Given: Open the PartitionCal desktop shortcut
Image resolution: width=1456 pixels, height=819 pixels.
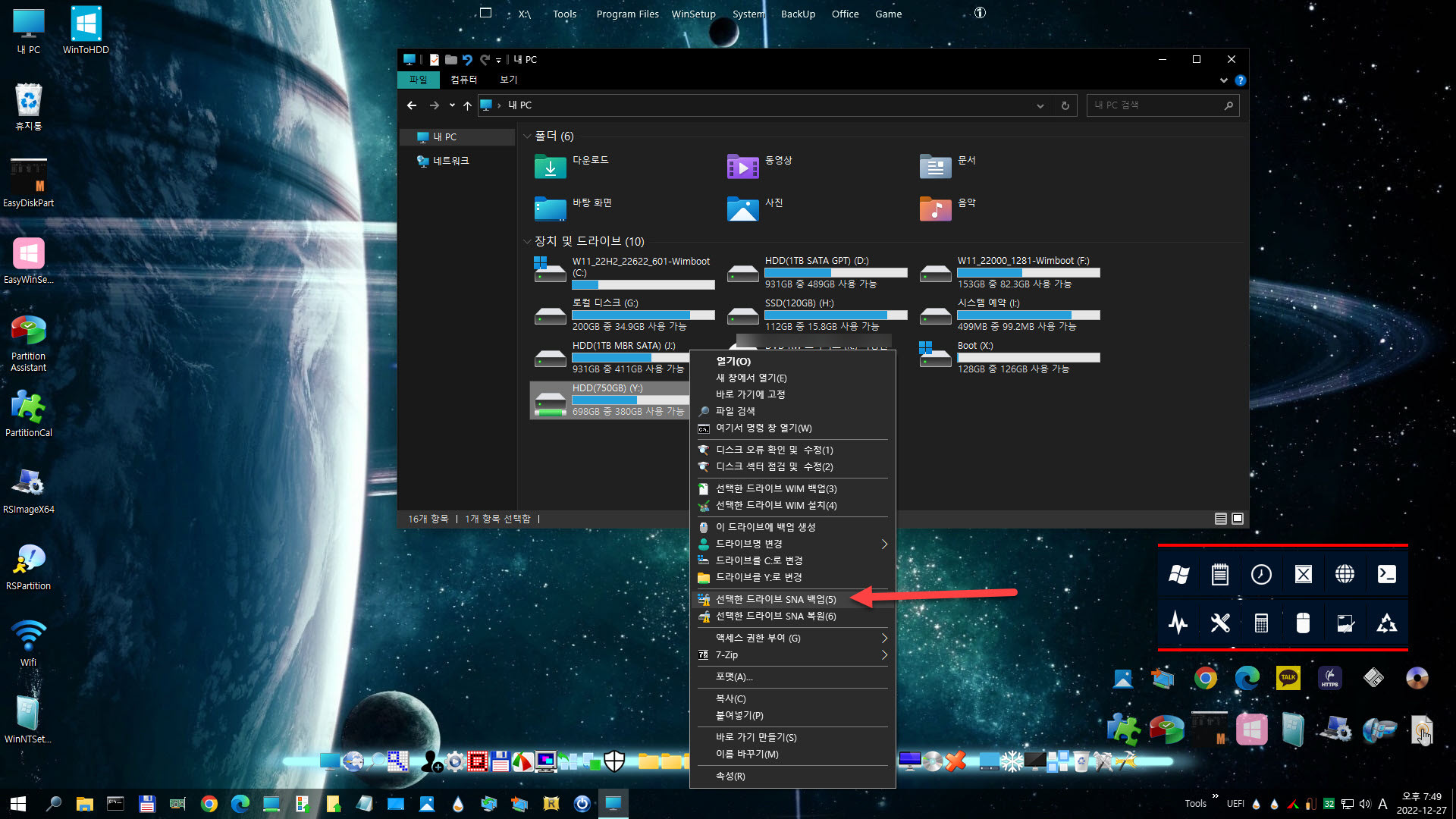Looking at the screenshot, I should point(29,414).
